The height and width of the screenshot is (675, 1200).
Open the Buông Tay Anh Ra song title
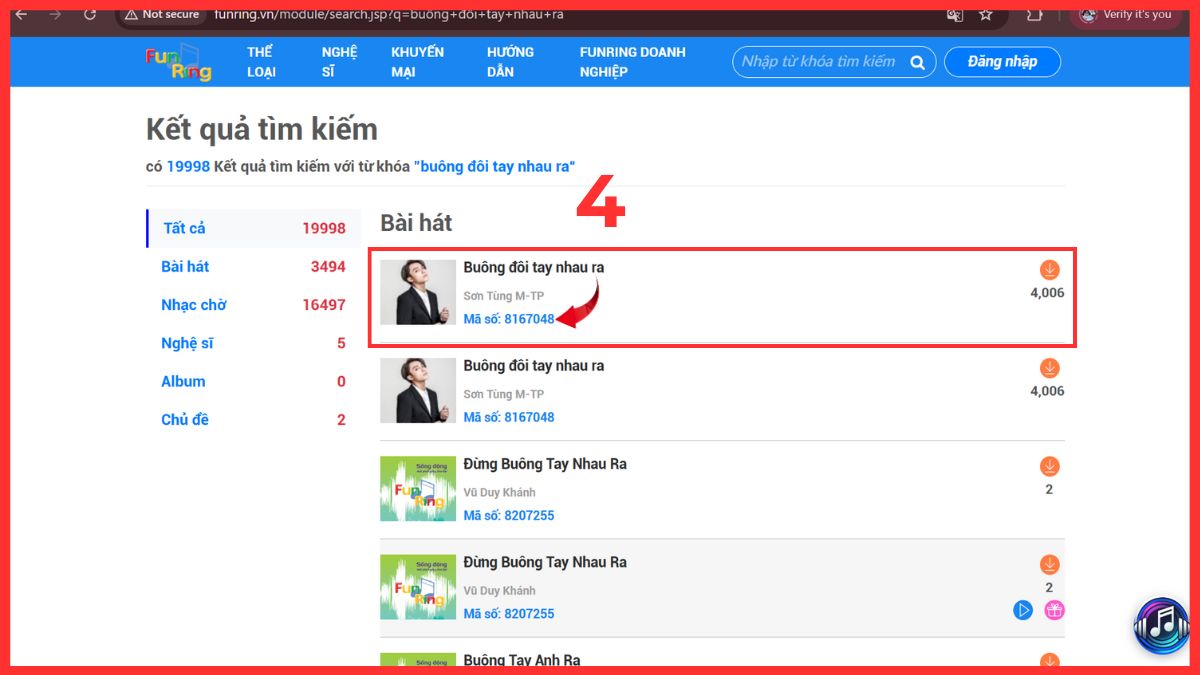522,660
